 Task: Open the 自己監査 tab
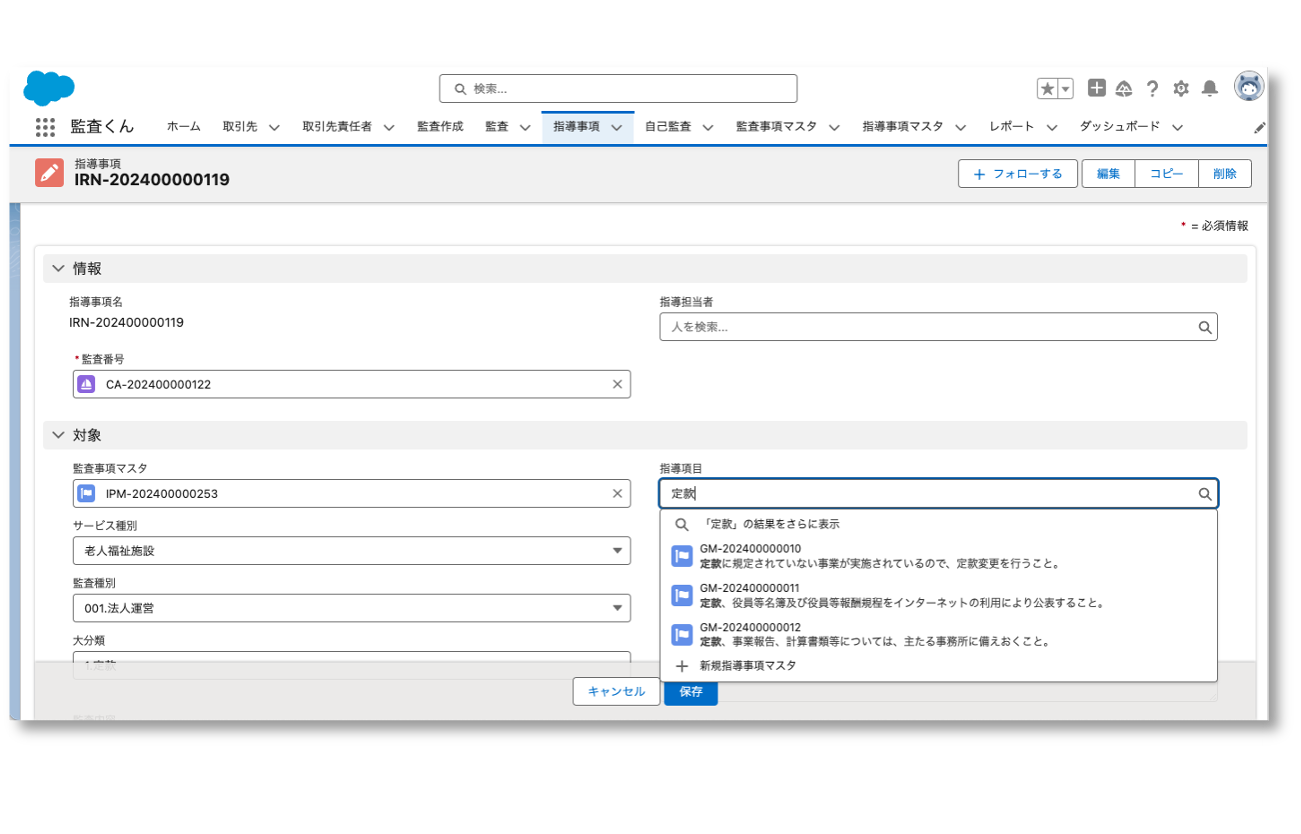668,127
